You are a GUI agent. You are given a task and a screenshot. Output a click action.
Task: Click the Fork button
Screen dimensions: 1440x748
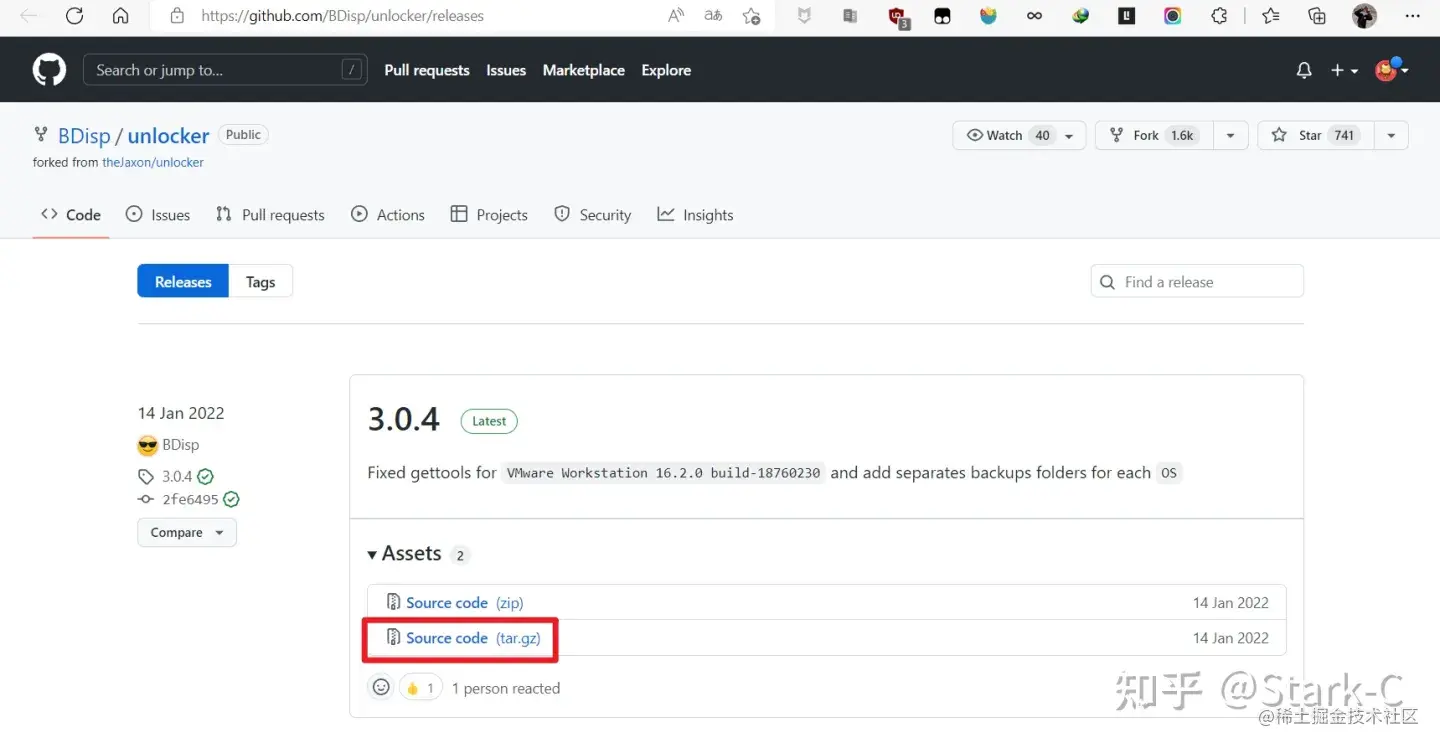(1154, 136)
